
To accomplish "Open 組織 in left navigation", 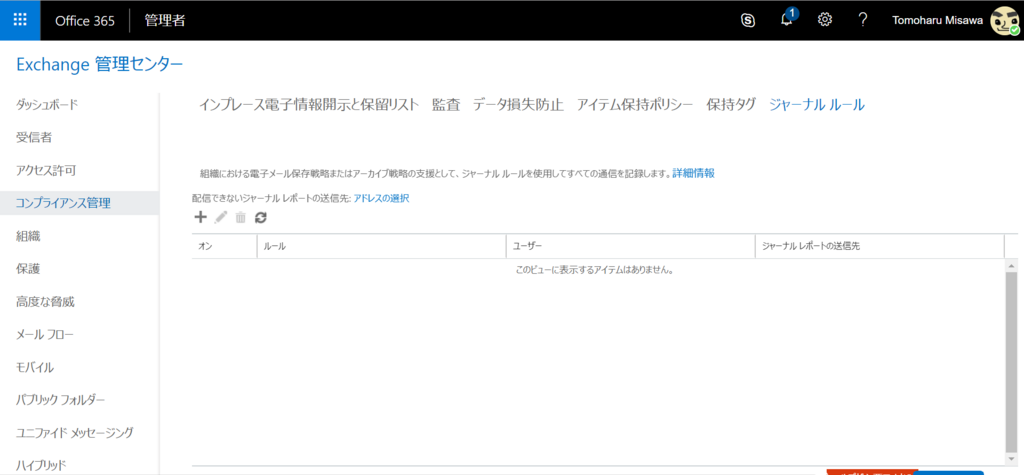I will [x=28, y=236].
